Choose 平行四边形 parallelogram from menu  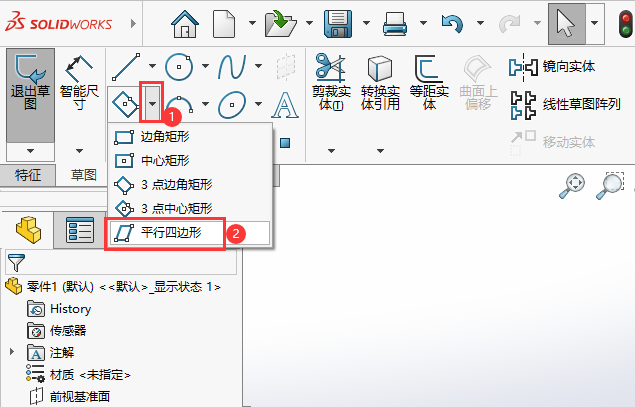[190, 233]
